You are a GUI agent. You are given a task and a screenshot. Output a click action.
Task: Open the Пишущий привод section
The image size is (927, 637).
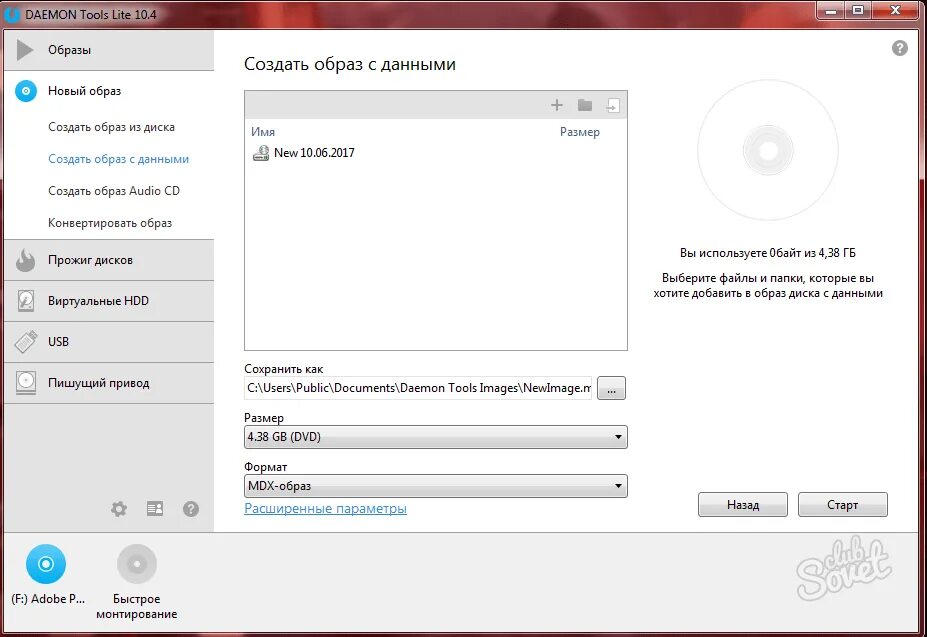tap(109, 383)
